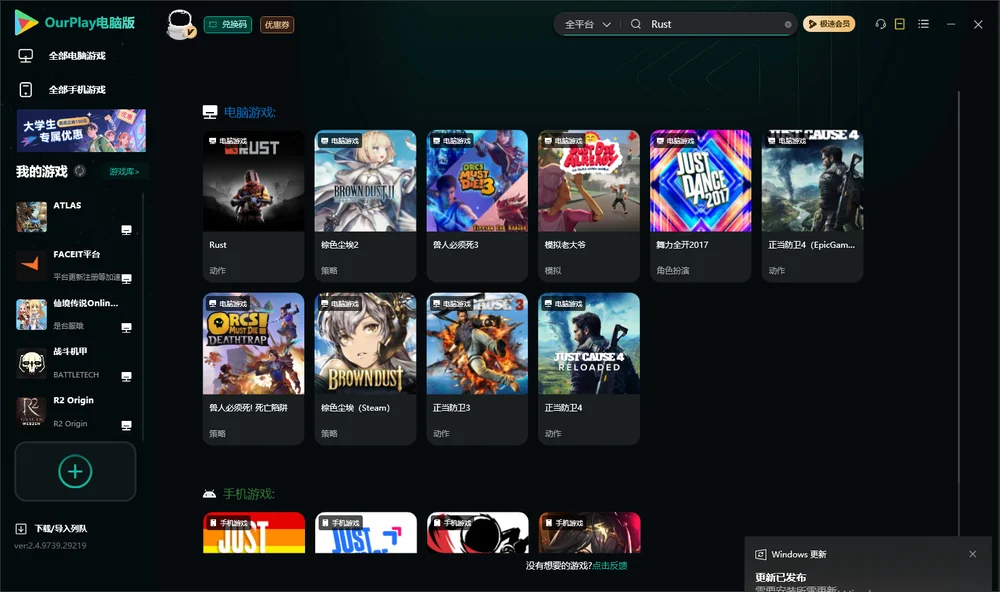
Task: Click the search magnifier icon
Action: 636,24
